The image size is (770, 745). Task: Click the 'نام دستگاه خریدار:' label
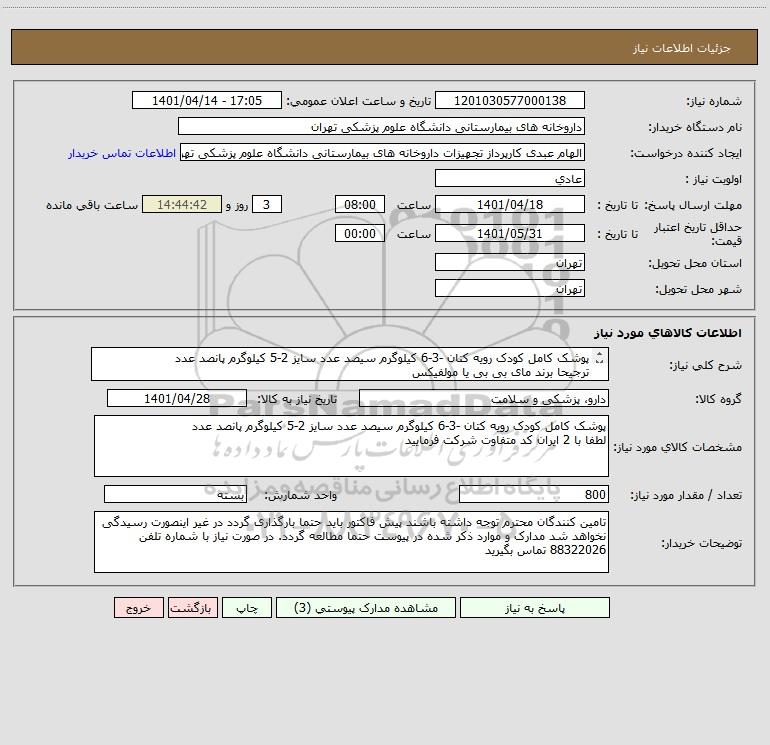point(695,127)
